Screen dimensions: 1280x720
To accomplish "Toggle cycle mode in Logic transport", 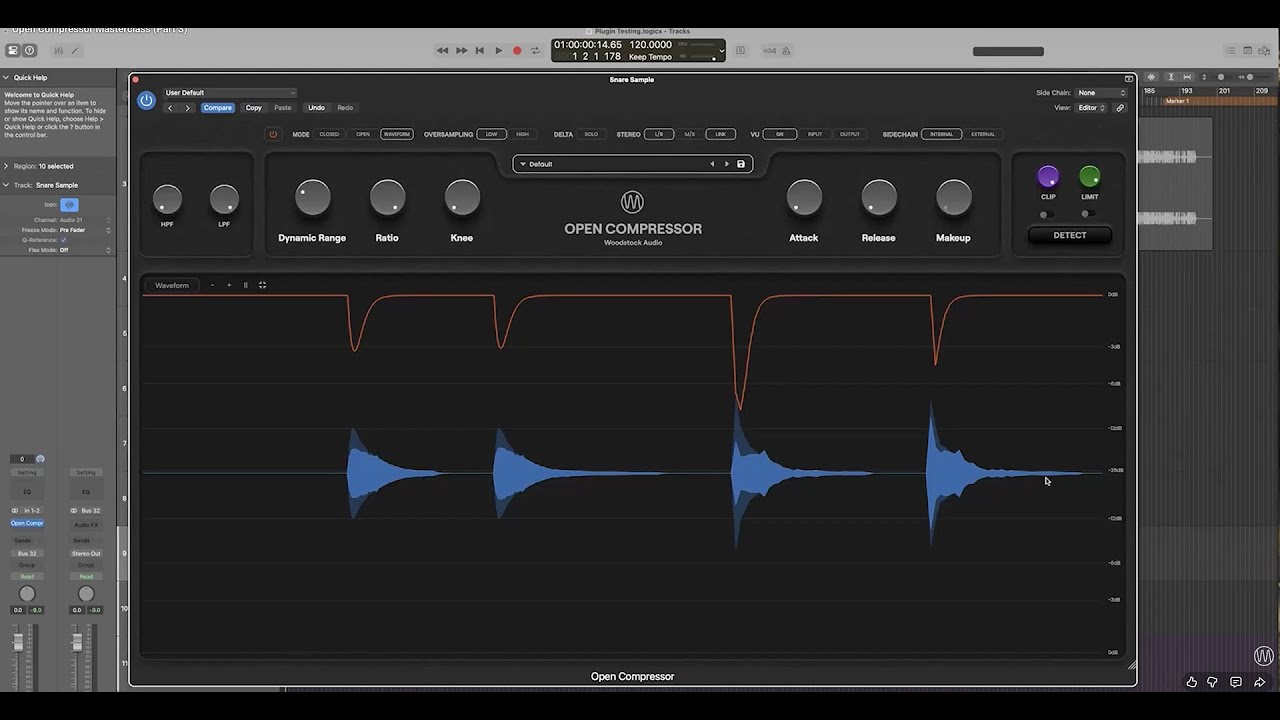I will point(535,50).
